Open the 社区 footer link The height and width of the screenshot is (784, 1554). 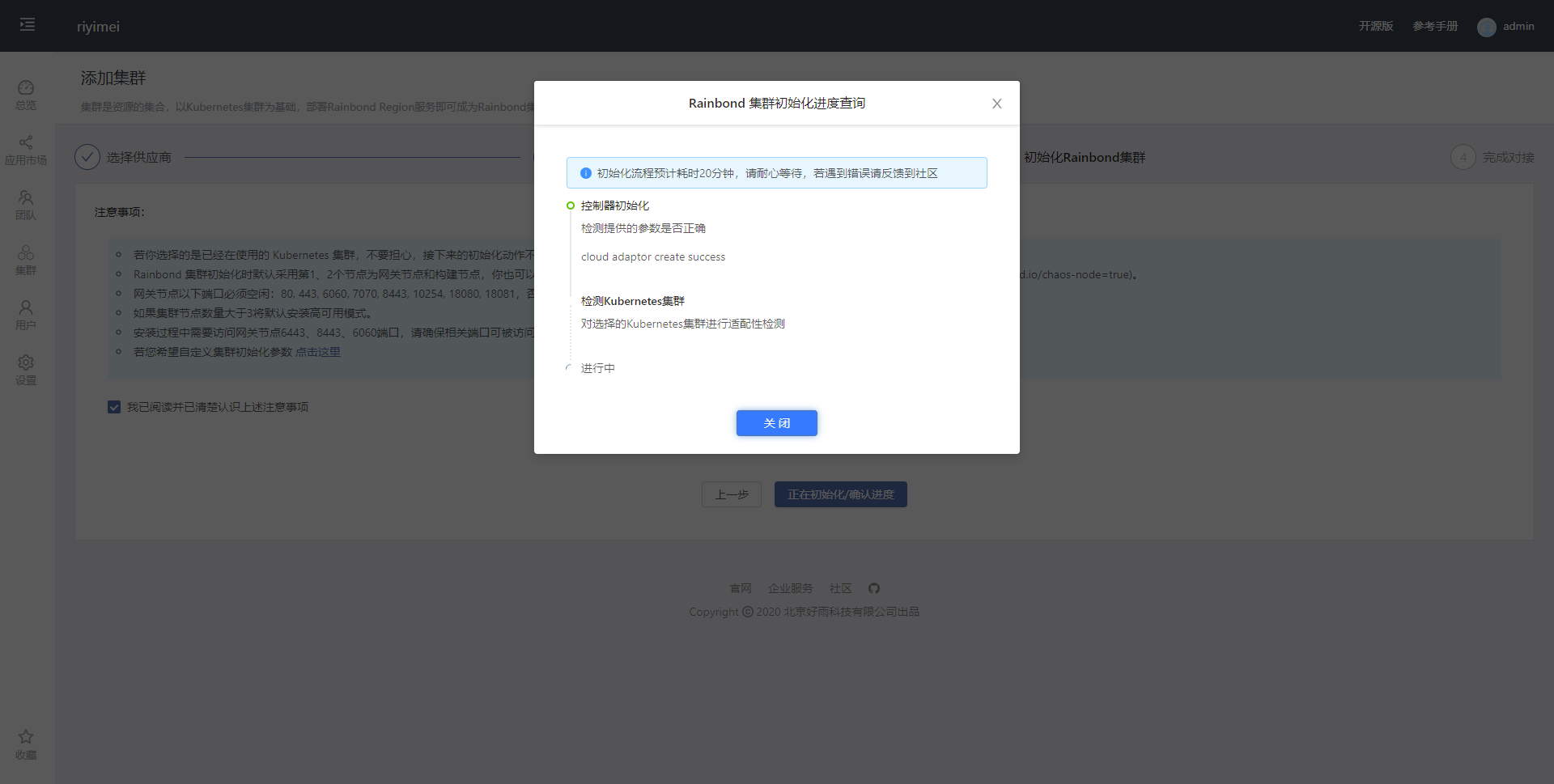coord(840,588)
